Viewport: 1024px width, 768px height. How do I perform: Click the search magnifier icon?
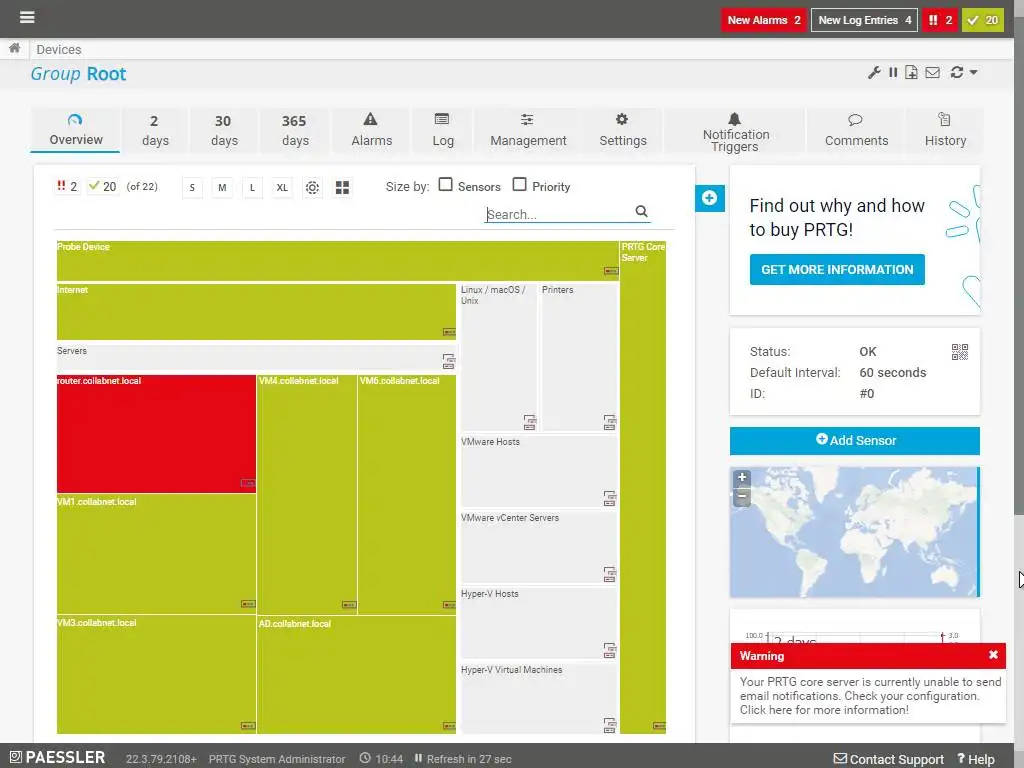641,212
